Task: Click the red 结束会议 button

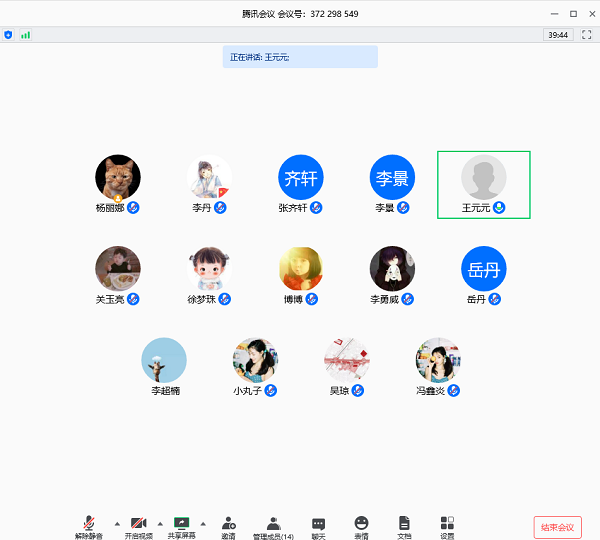Action: [557, 527]
